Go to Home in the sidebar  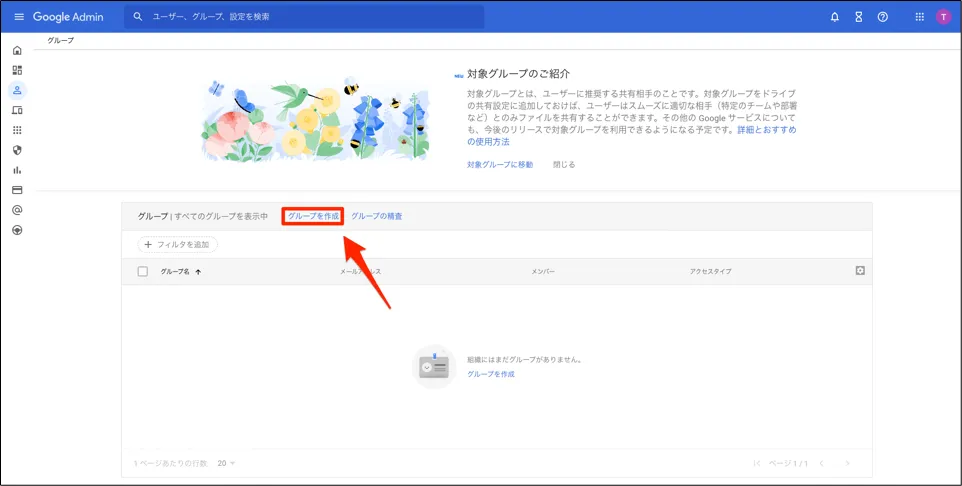pyautogui.click(x=17, y=50)
